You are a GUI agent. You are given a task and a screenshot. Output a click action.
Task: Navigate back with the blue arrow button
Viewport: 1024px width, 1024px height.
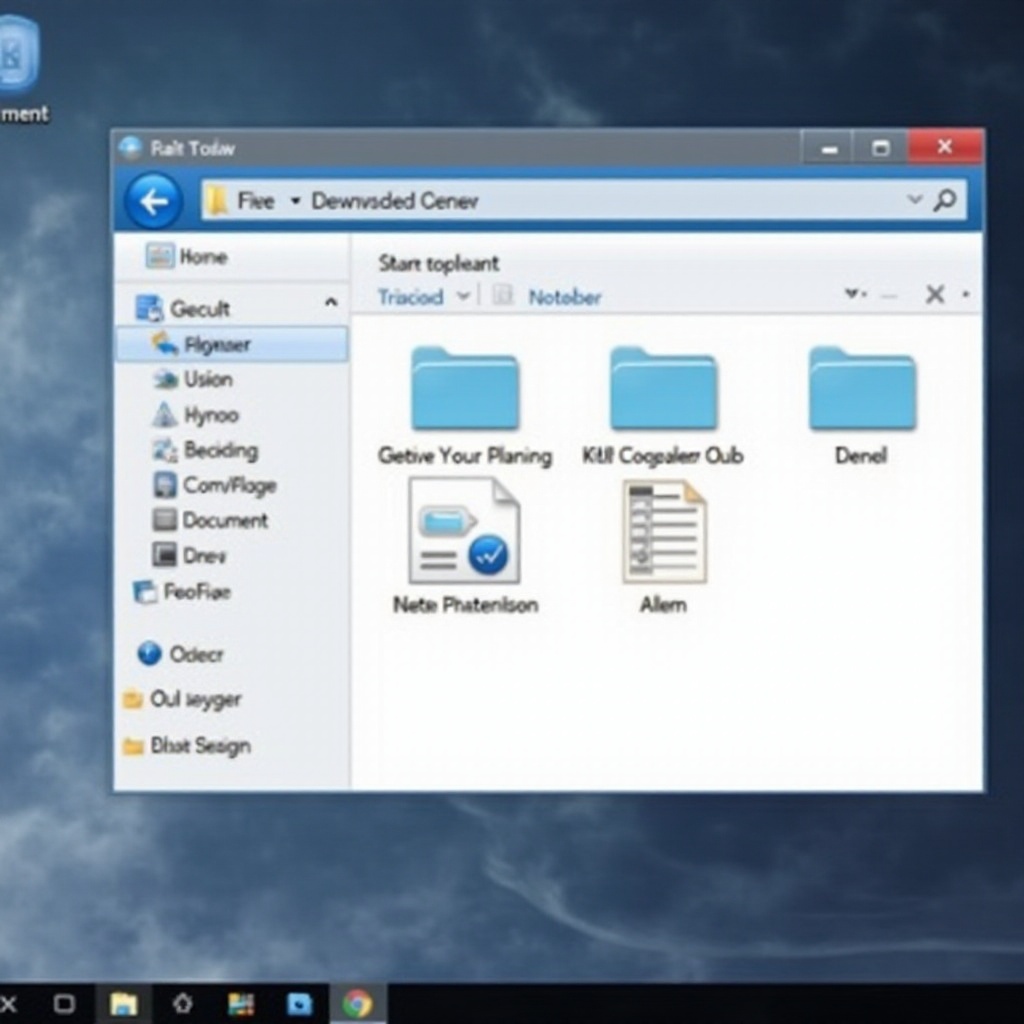coord(154,200)
